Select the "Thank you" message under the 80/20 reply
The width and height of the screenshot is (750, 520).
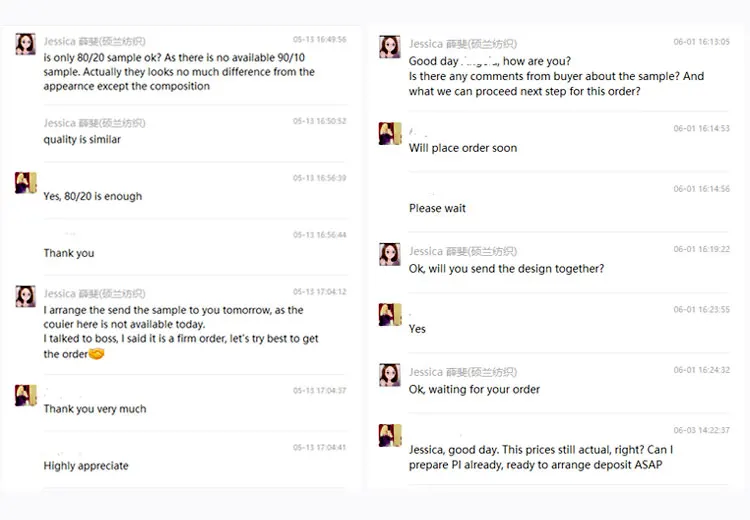click(x=69, y=254)
